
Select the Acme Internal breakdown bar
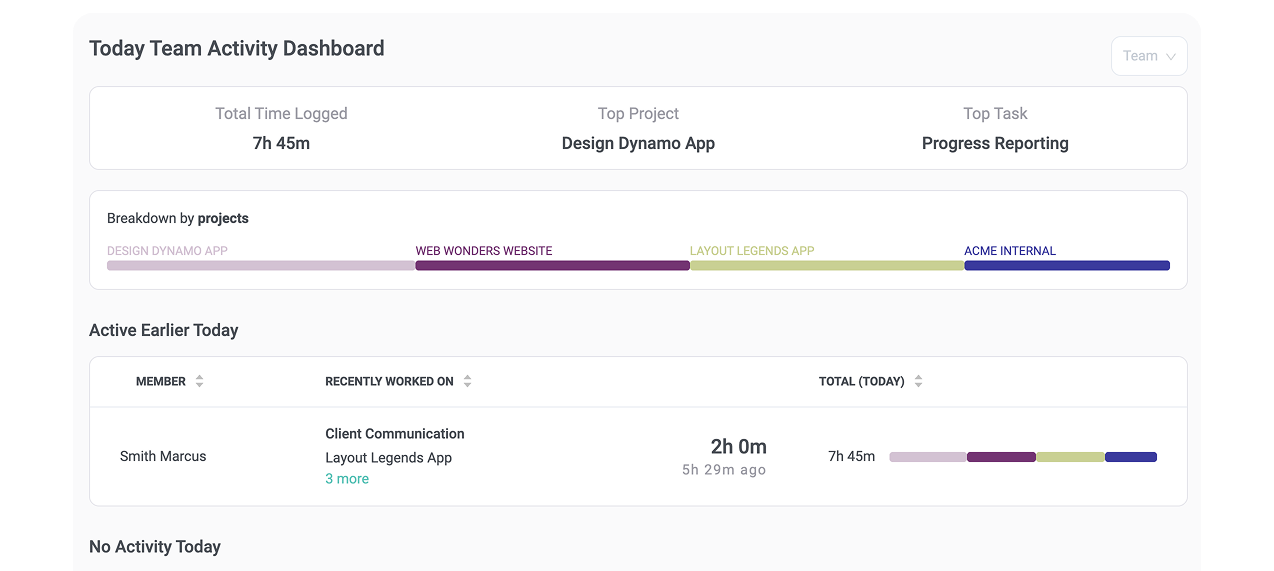click(1067, 266)
